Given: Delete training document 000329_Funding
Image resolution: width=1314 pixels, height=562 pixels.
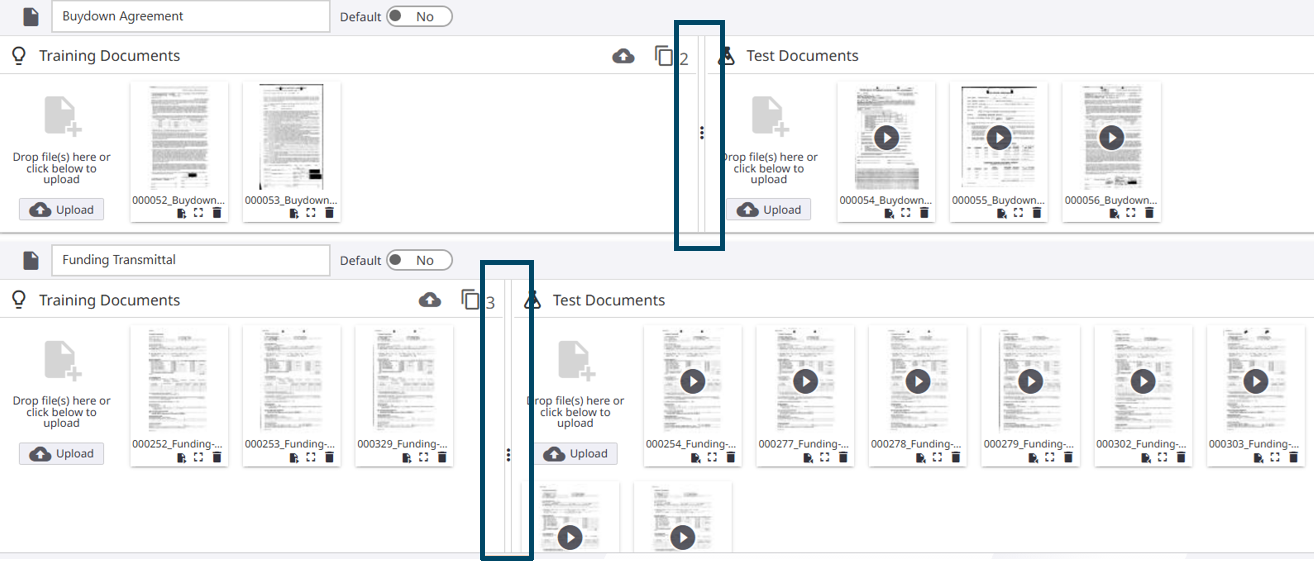Looking at the screenshot, I should 442,457.
